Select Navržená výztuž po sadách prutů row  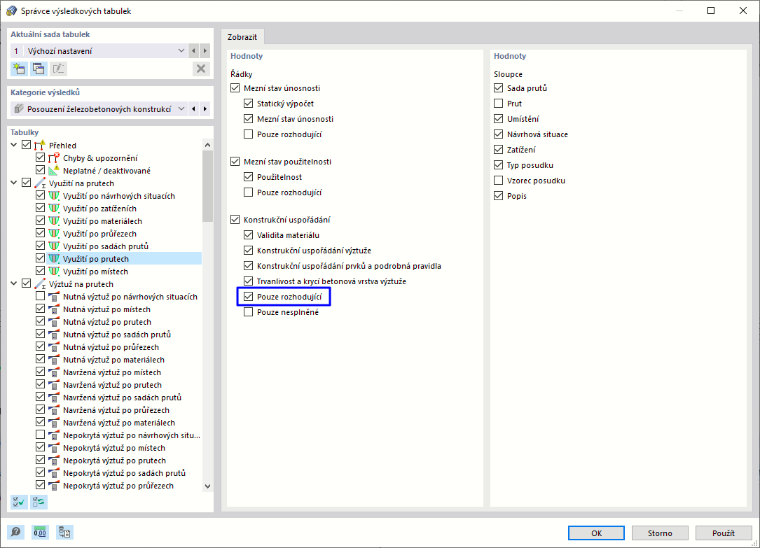[x=122, y=397]
